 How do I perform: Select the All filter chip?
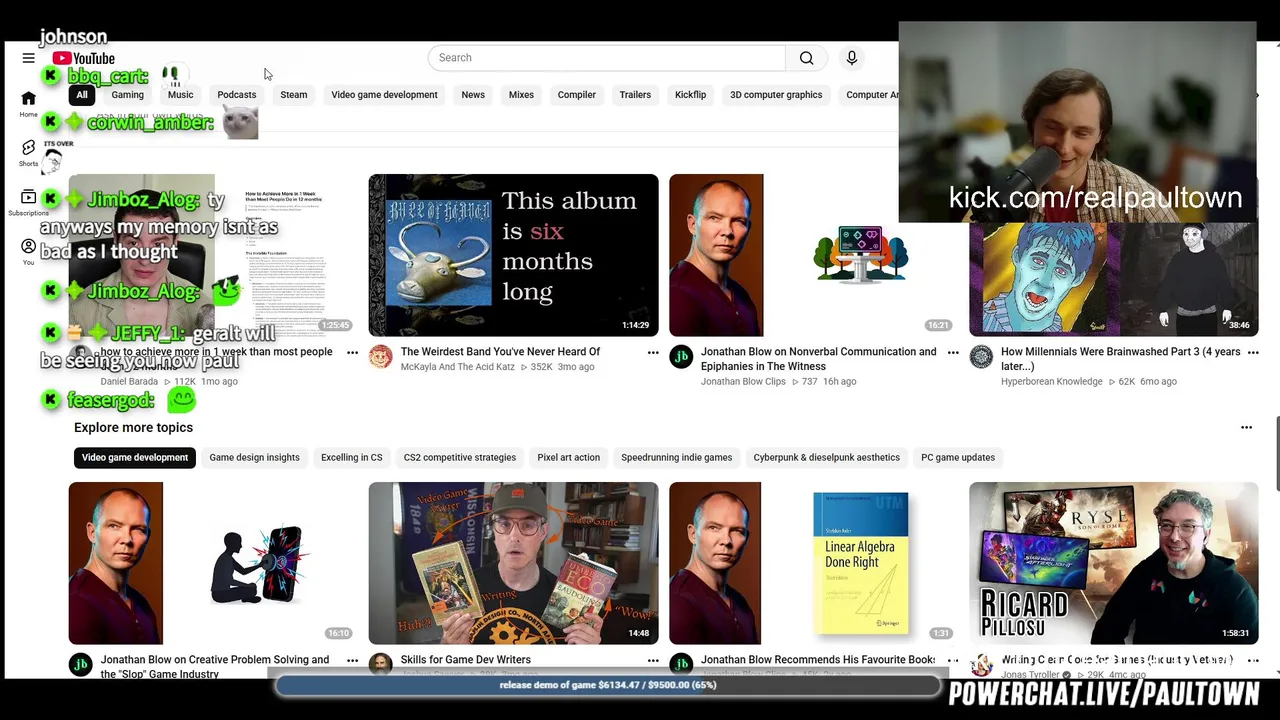[82, 95]
